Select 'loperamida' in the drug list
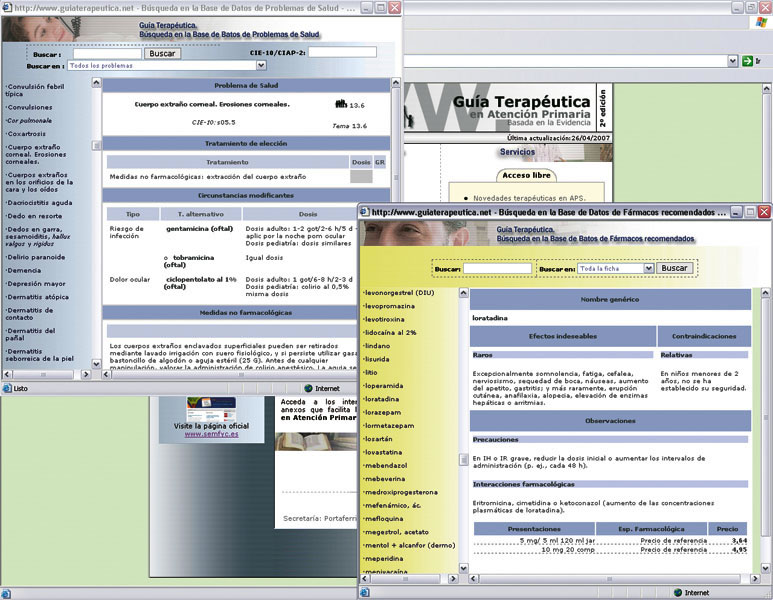Viewport: 773px width, 600px height. click(384, 386)
